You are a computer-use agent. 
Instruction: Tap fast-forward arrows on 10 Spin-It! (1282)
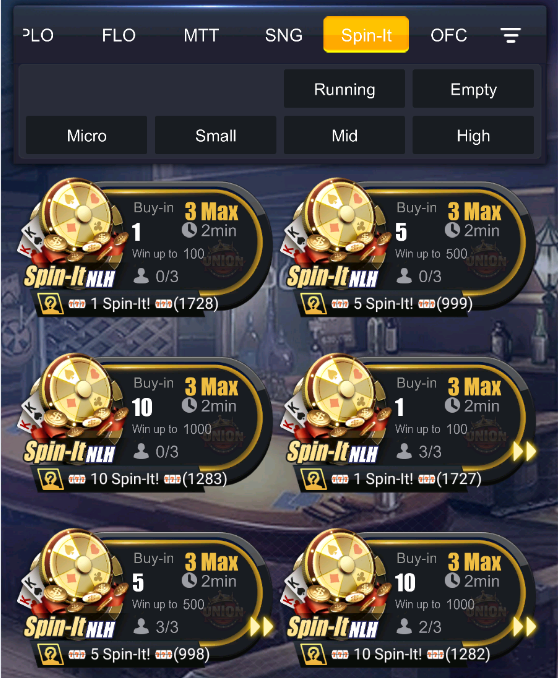pyautogui.click(x=524, y=626)
